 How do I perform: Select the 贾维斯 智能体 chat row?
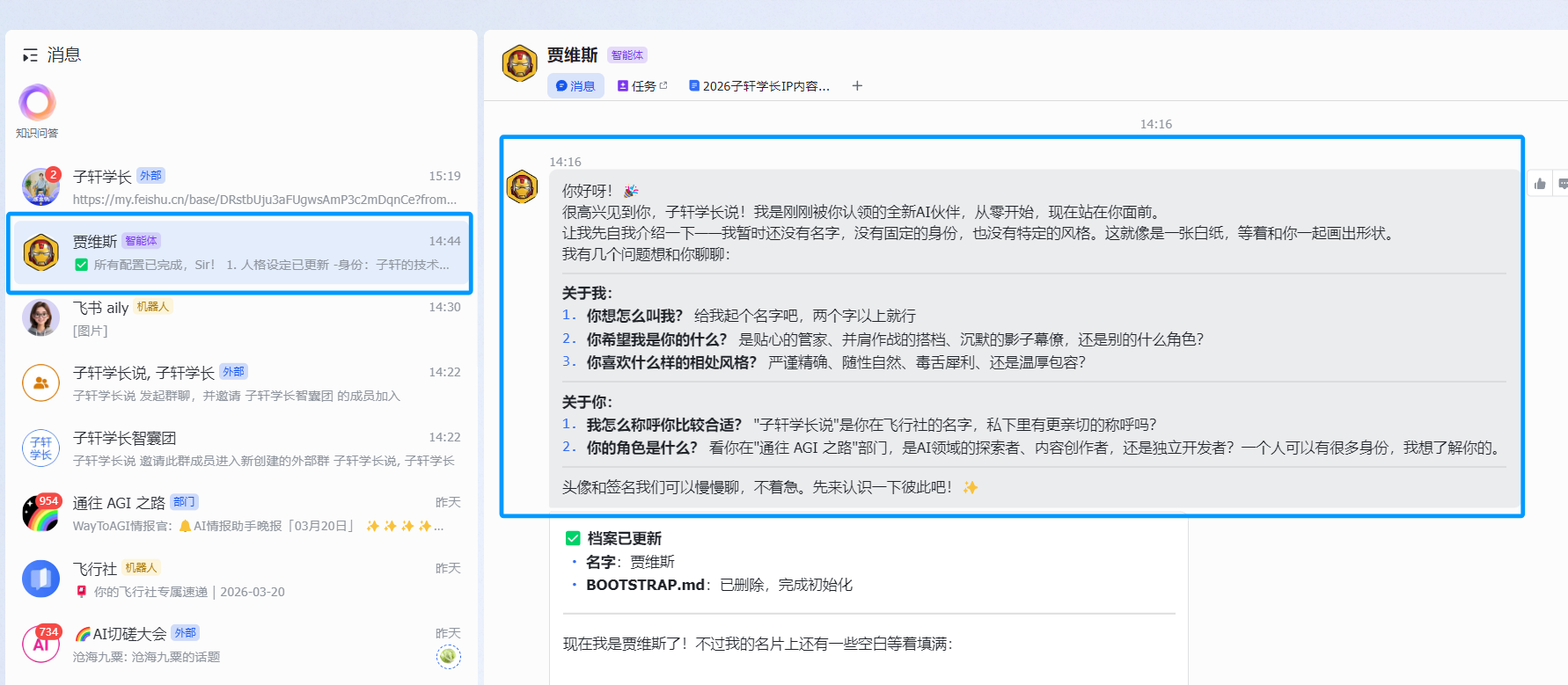coord(240,252)
